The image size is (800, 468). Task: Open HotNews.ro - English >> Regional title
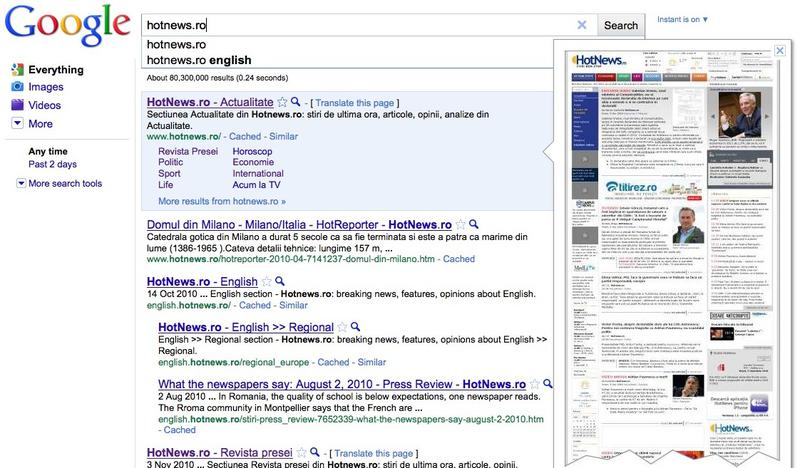click(246, 327)
